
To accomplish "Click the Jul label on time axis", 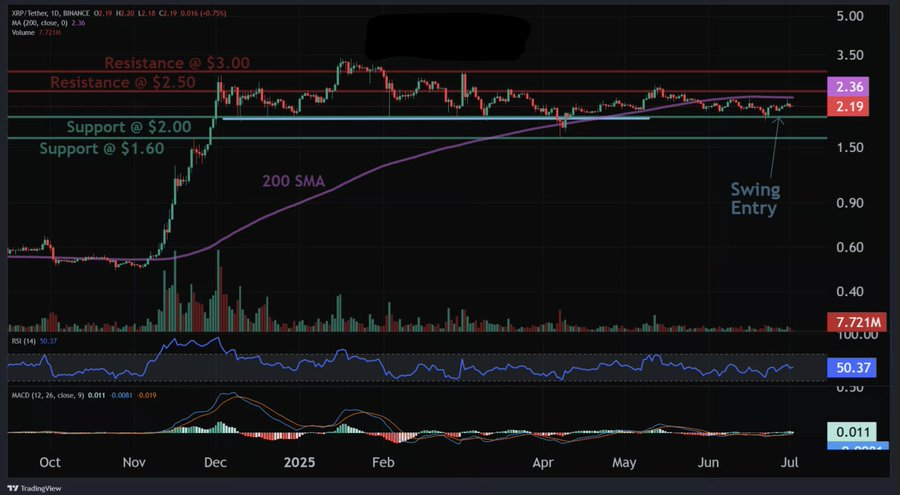I will 790,462.
